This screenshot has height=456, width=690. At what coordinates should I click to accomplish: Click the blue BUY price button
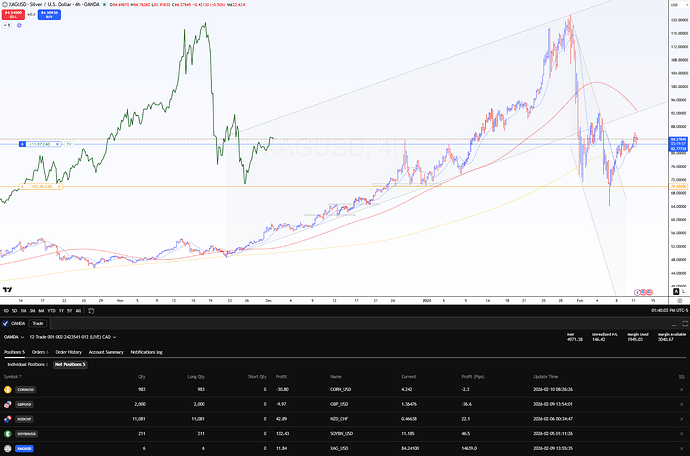tap(49, 15)
